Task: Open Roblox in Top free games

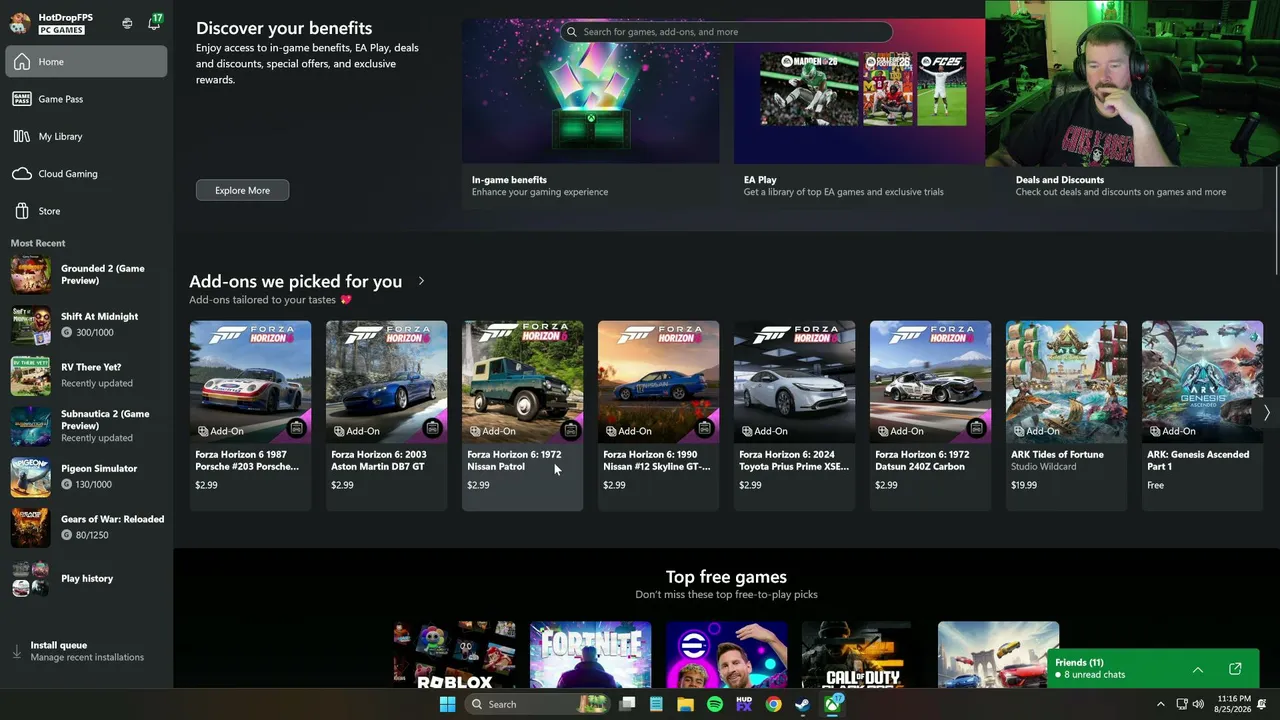Action: pos(454,655)
